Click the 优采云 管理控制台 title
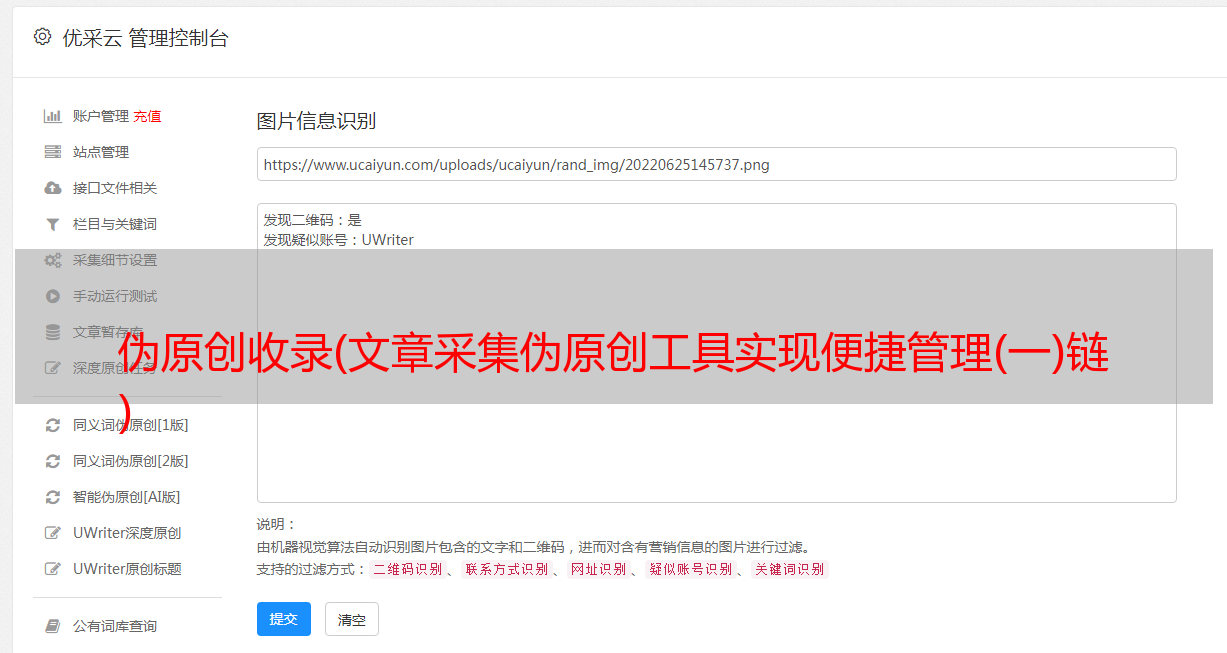Screen dimensions: 1227x653 pos(145,38)
